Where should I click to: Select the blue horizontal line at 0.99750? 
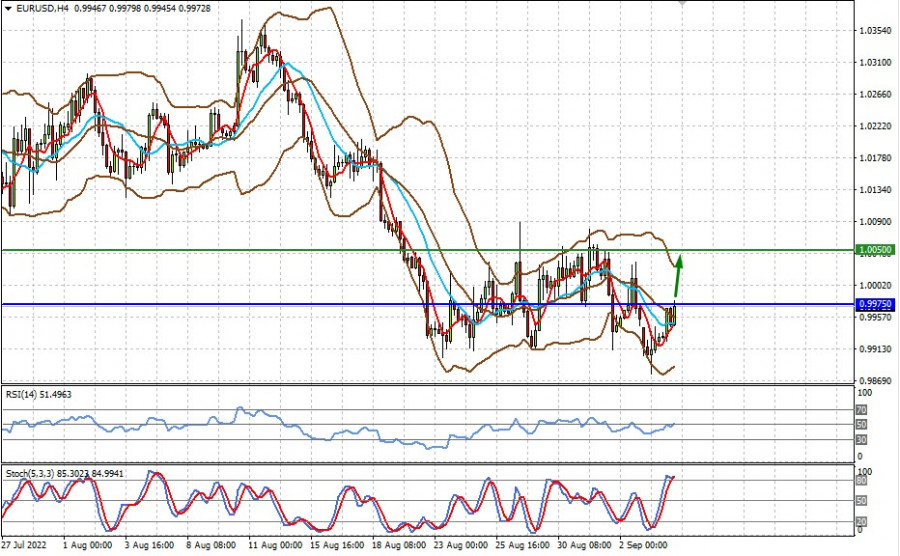click(300, 303)
